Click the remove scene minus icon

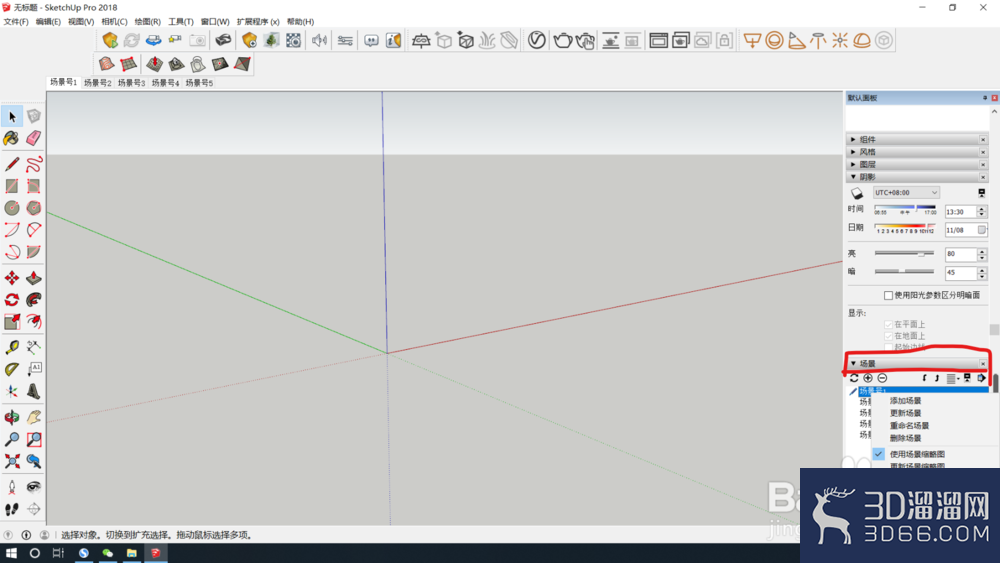click(882, 378)
